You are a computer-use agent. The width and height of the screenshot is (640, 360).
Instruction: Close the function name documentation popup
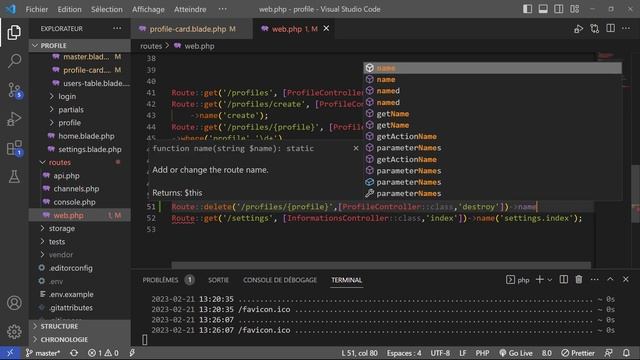(356, 148)
